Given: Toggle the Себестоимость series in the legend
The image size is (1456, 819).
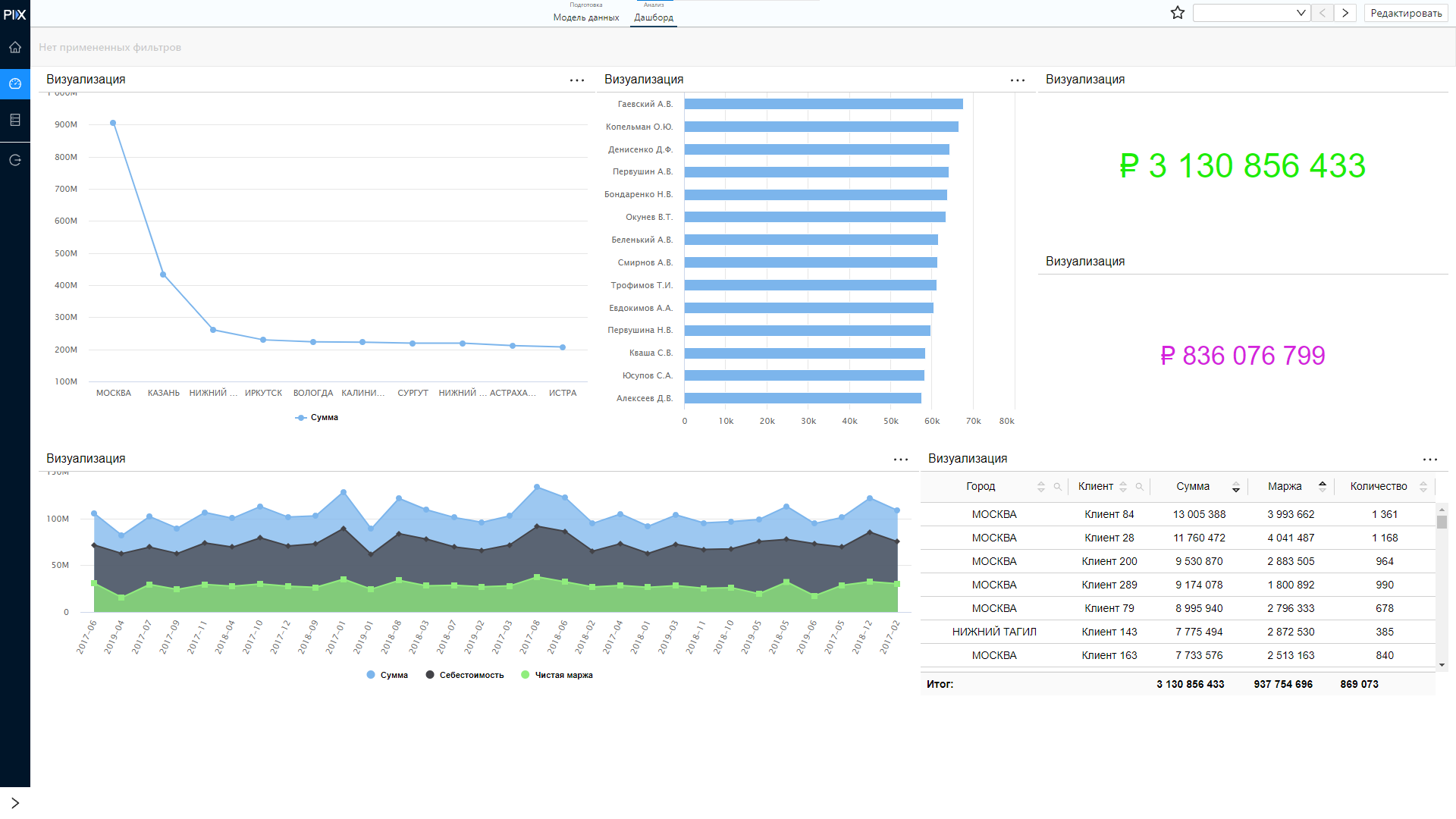Looking at the screenshot, I should [465, 675].
